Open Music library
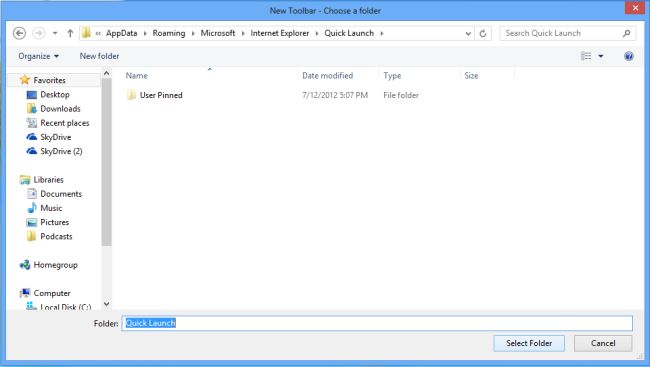Screen dimensions: 650x367 [51, 208]
